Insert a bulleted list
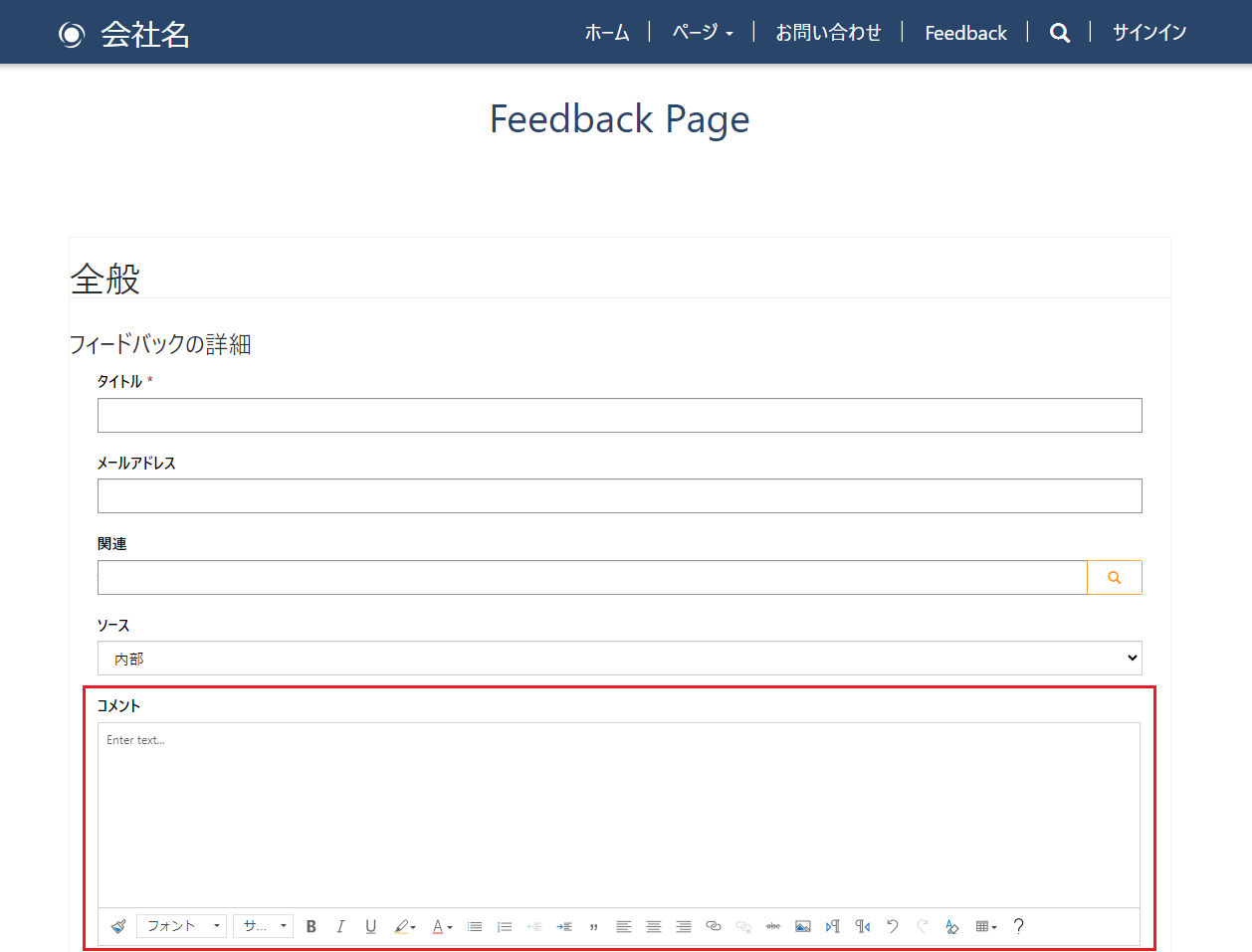 click(x=475, y=926)
